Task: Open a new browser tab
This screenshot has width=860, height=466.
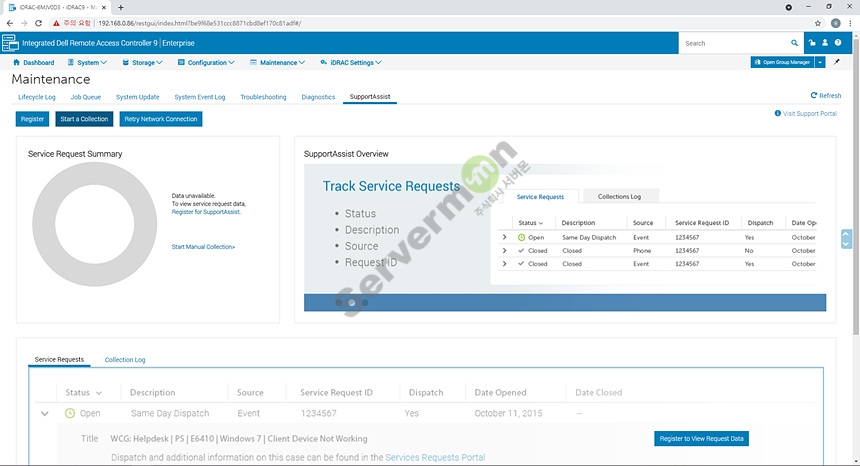Action: (x=121, y=7)
